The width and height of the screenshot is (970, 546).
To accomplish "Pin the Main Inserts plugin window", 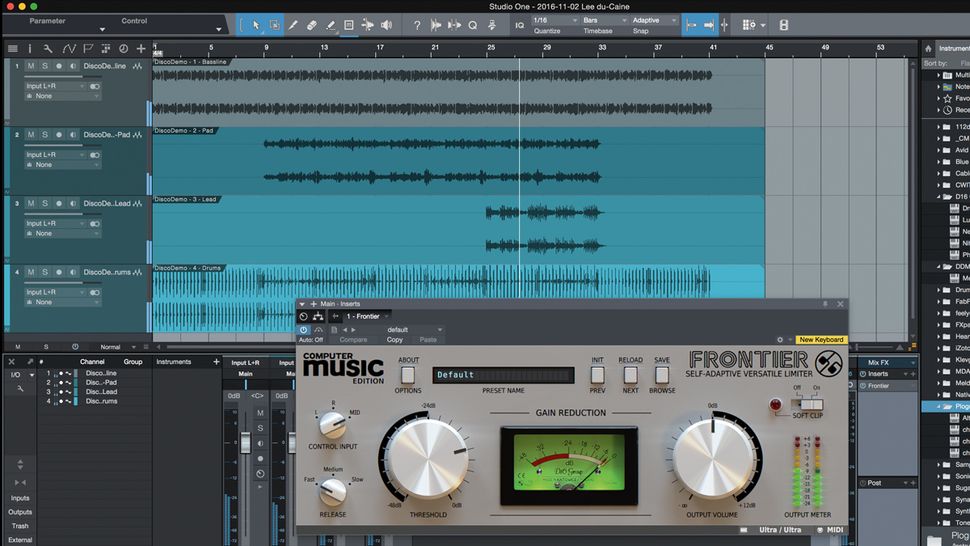I will pos(825,304).
